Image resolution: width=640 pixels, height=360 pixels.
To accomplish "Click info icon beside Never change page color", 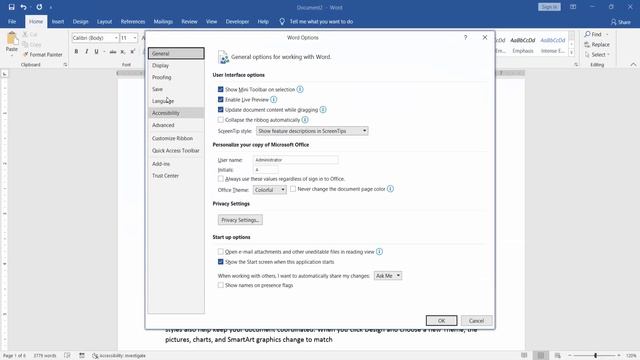I will point(390,189).
